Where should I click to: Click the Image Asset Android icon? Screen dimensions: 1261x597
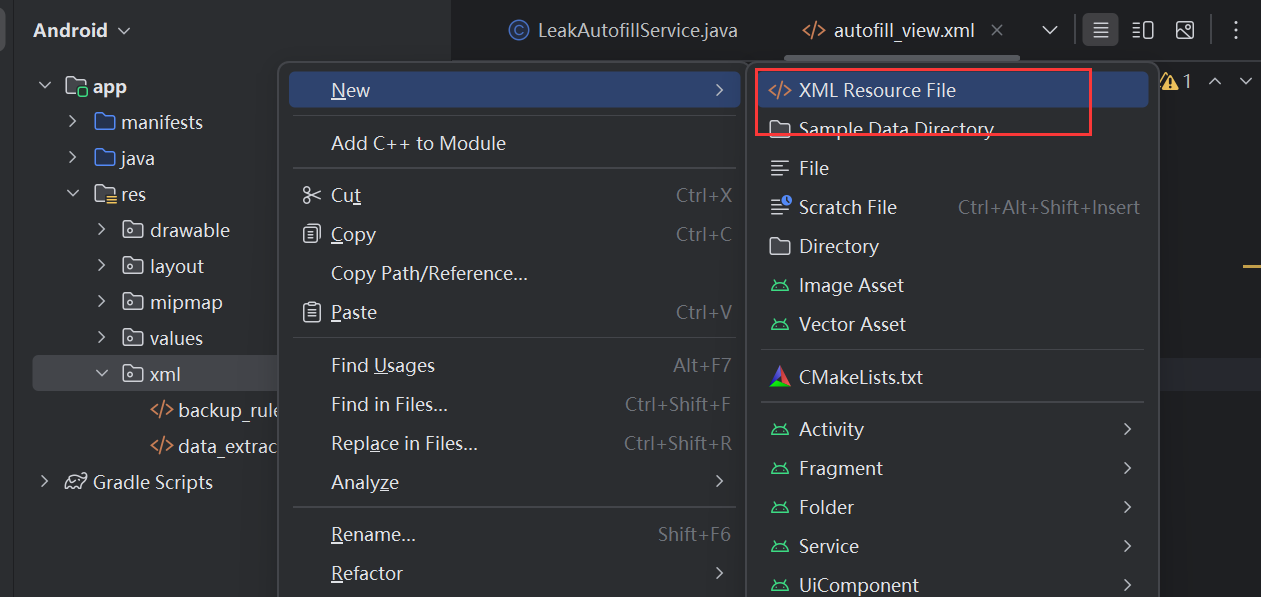click(x=780, y=285)
